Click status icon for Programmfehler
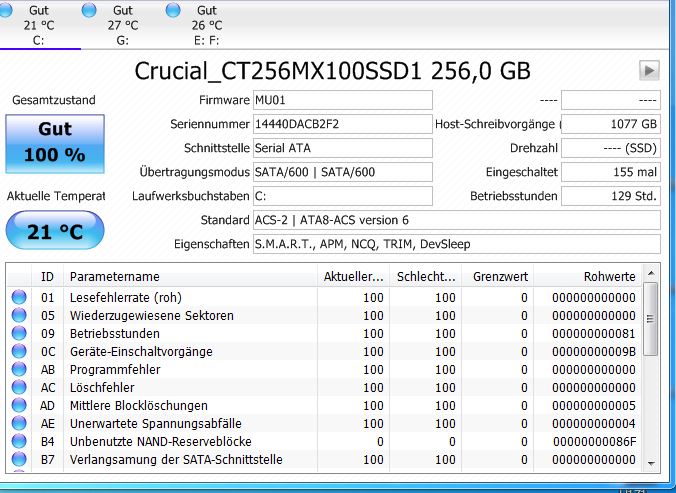Image resolution: width=676 pixels, height=493 pixels. pyautogui.click(x=19, y=369)
